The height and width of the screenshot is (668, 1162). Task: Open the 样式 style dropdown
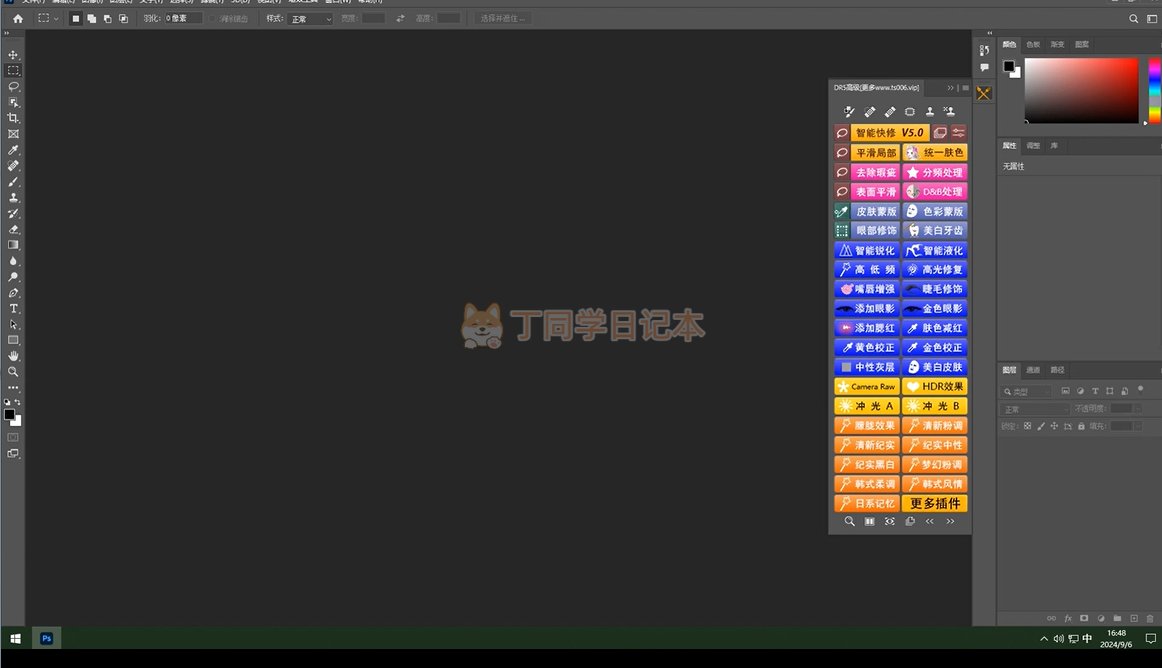click(x=312, y=19)
